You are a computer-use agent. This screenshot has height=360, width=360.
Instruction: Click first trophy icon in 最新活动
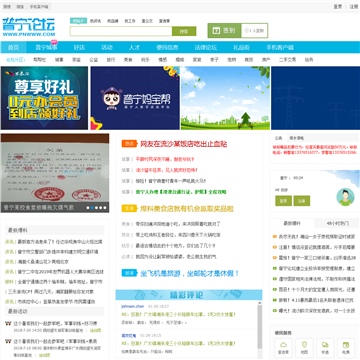coord(9,323)
